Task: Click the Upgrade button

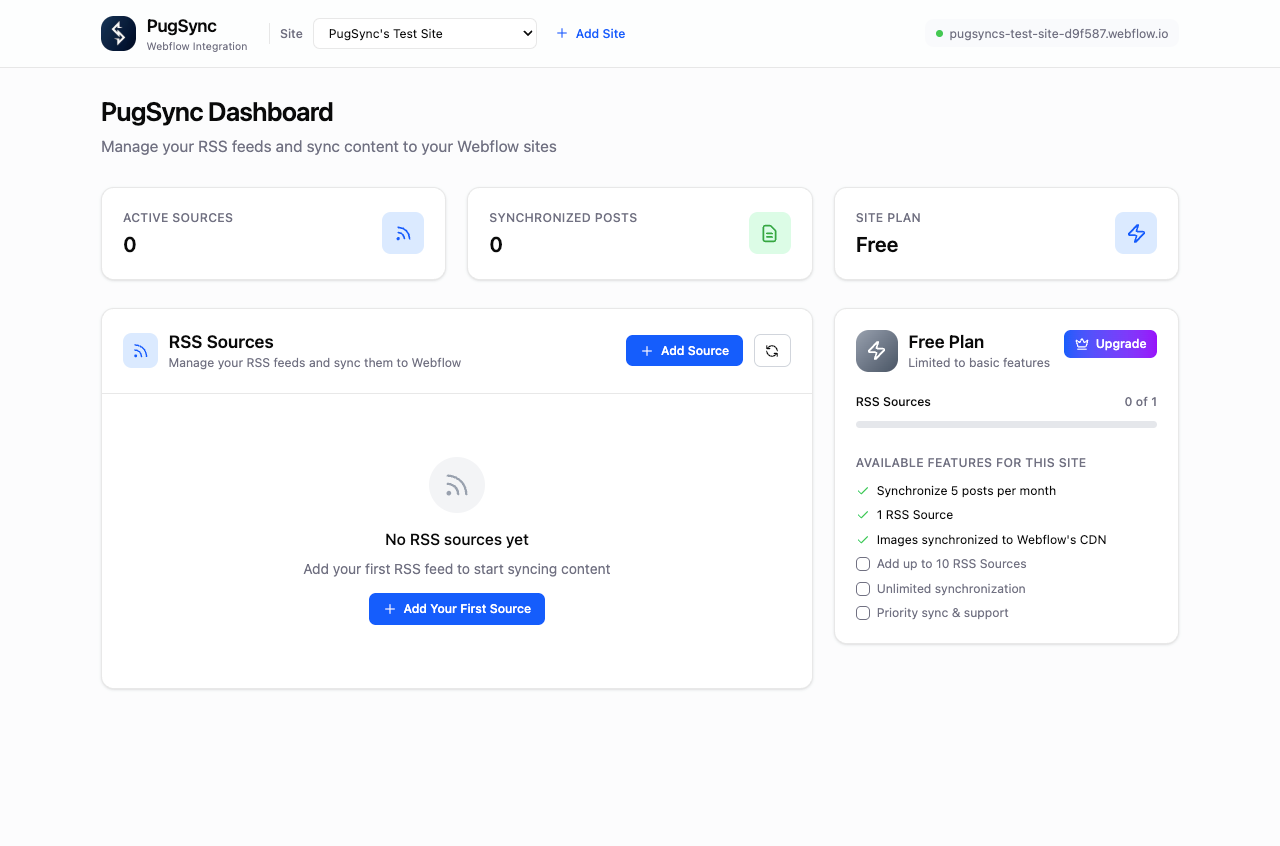Action: point(1110,343)
